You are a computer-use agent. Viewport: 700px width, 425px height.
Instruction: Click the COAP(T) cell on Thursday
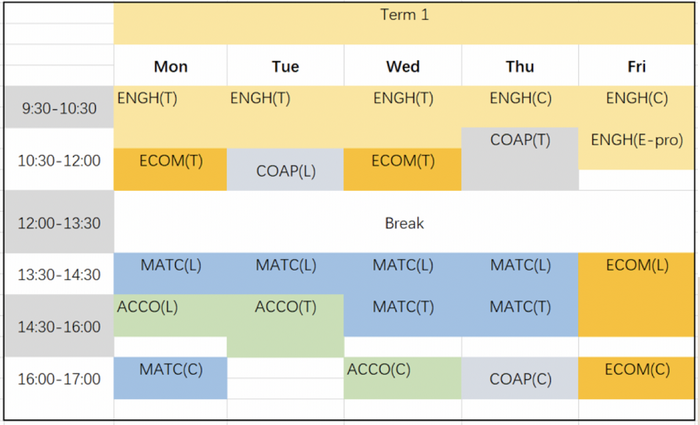pyautogui.click(x=520, y=159)
